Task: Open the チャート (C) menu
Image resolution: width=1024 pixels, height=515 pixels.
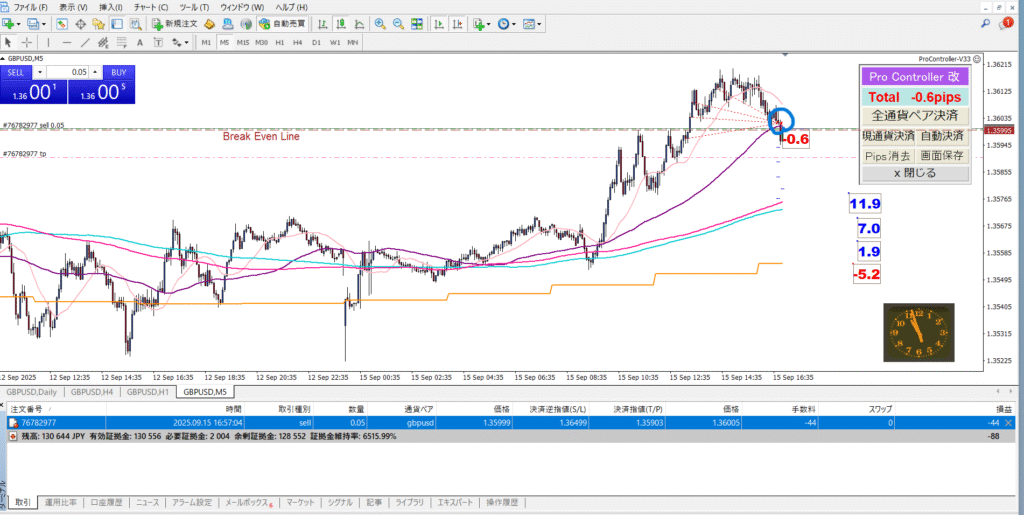Action: click(150, 7)
